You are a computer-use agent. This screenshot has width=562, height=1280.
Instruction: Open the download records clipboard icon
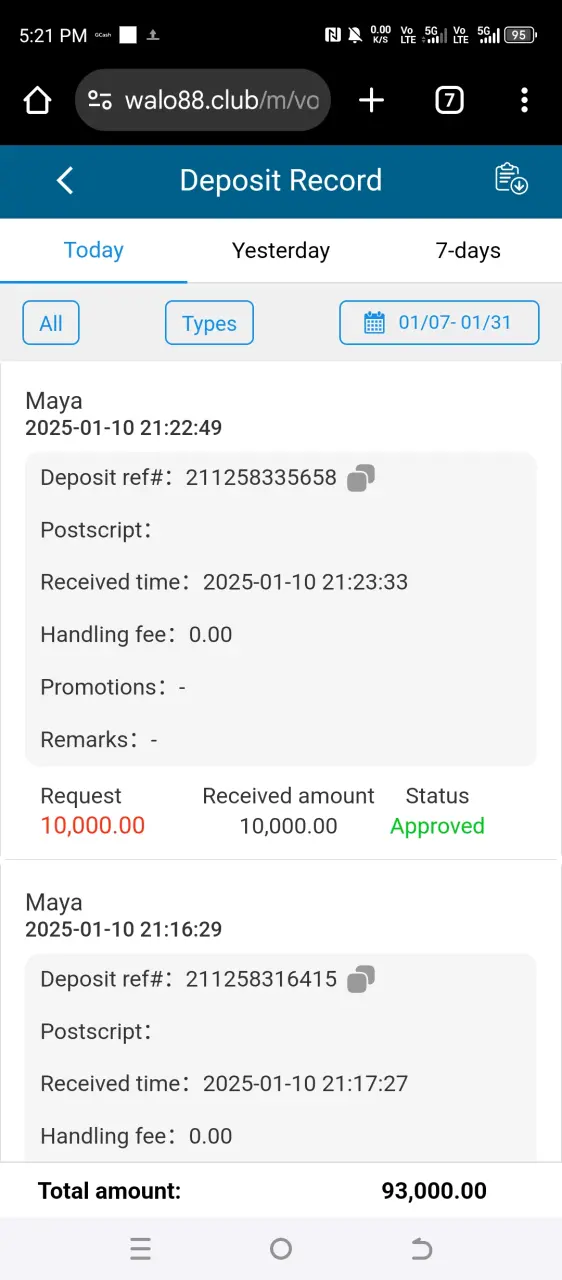[x=511, y=179]
